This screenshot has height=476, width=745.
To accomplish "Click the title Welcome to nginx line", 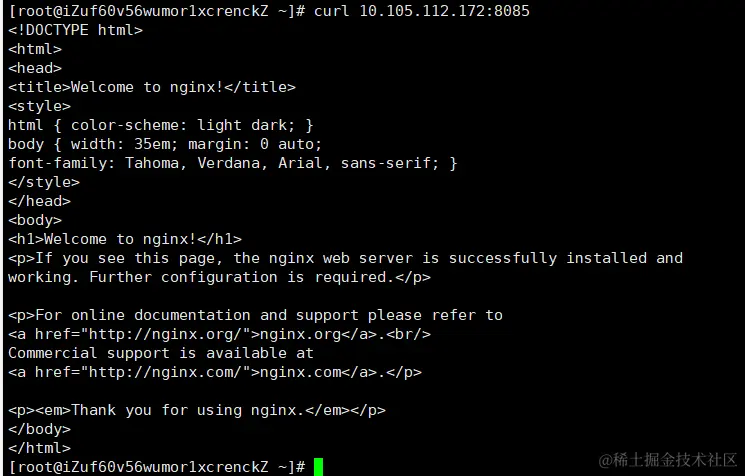I will point(152,87).
